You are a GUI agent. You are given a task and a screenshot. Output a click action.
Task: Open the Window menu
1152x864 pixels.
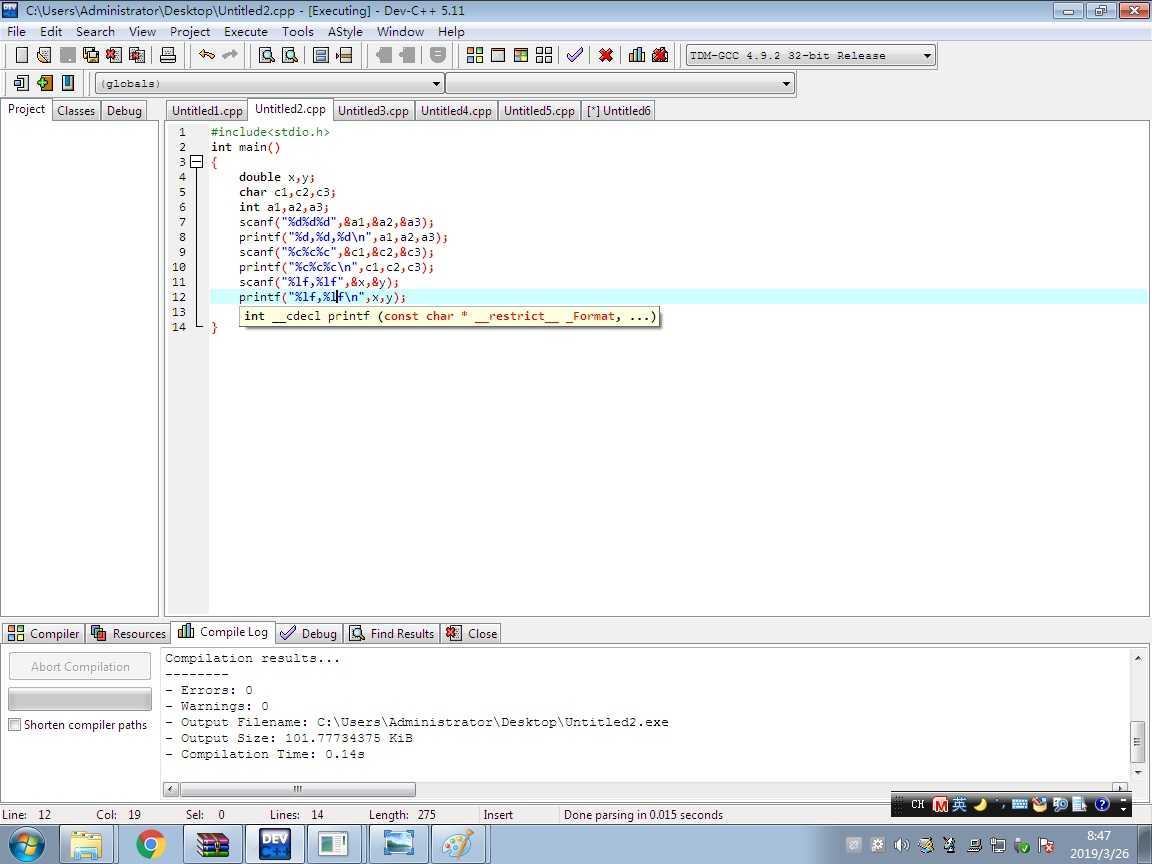[x=400, y=32]
